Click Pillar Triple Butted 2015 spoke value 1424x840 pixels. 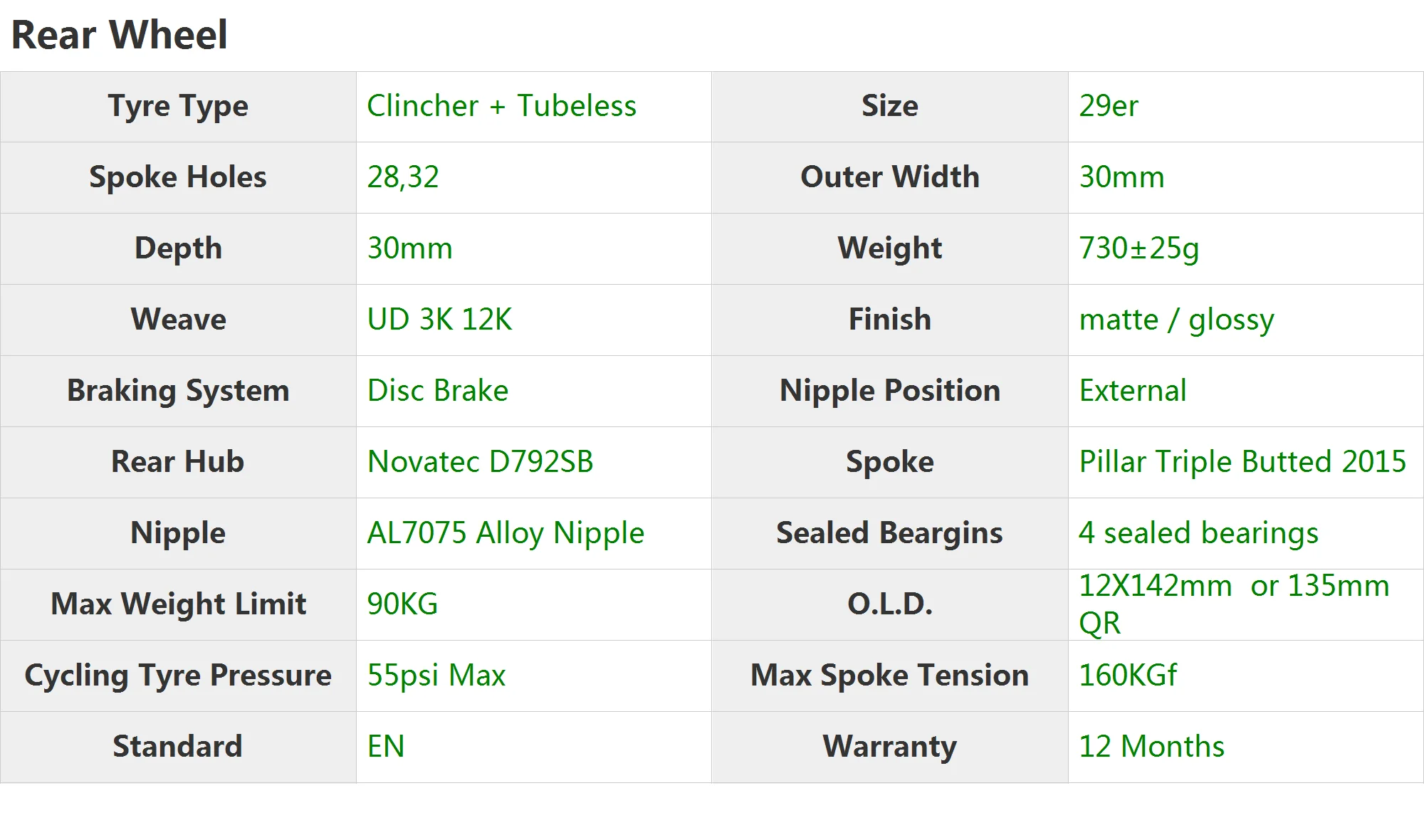point(1242,461)
